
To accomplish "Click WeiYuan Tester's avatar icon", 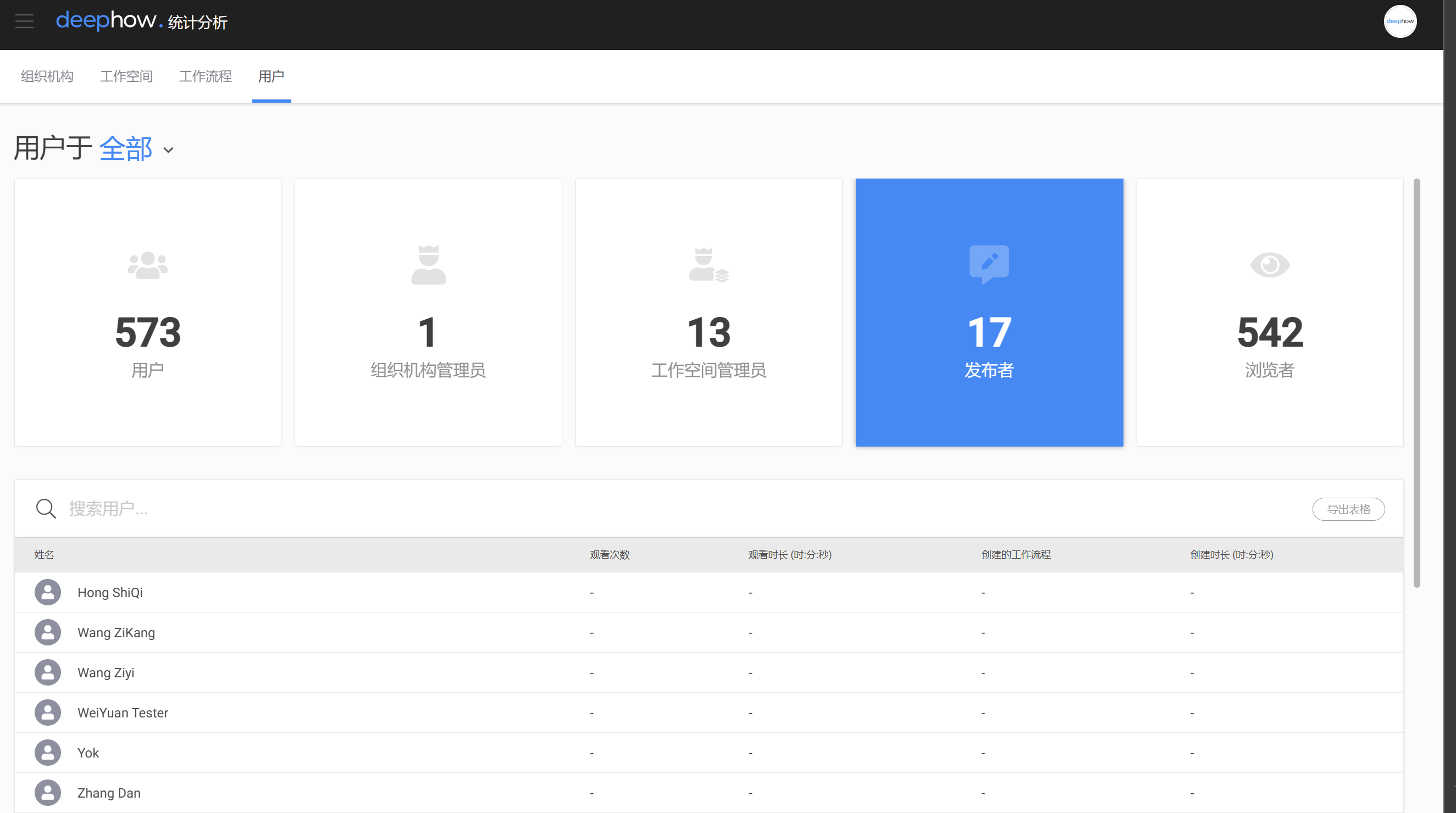I will click(x=47, y=712).
